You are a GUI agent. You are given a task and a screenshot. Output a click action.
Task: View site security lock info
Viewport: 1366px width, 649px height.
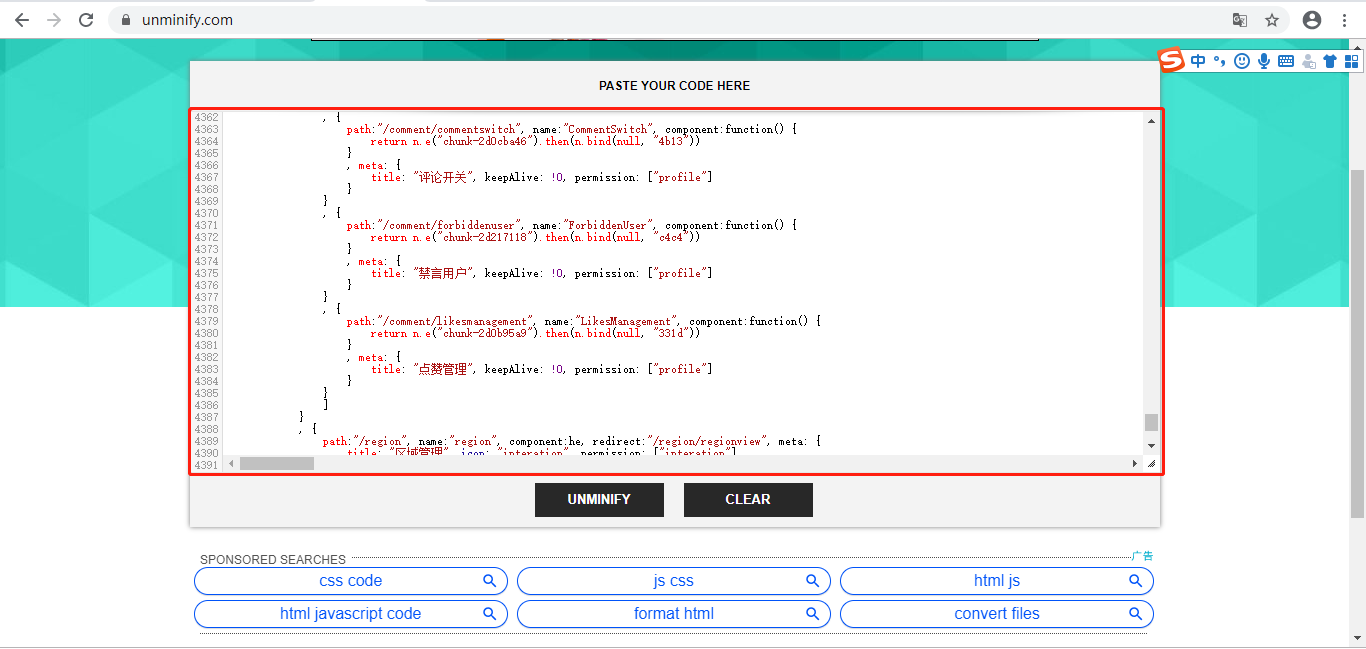coord(125,20)
